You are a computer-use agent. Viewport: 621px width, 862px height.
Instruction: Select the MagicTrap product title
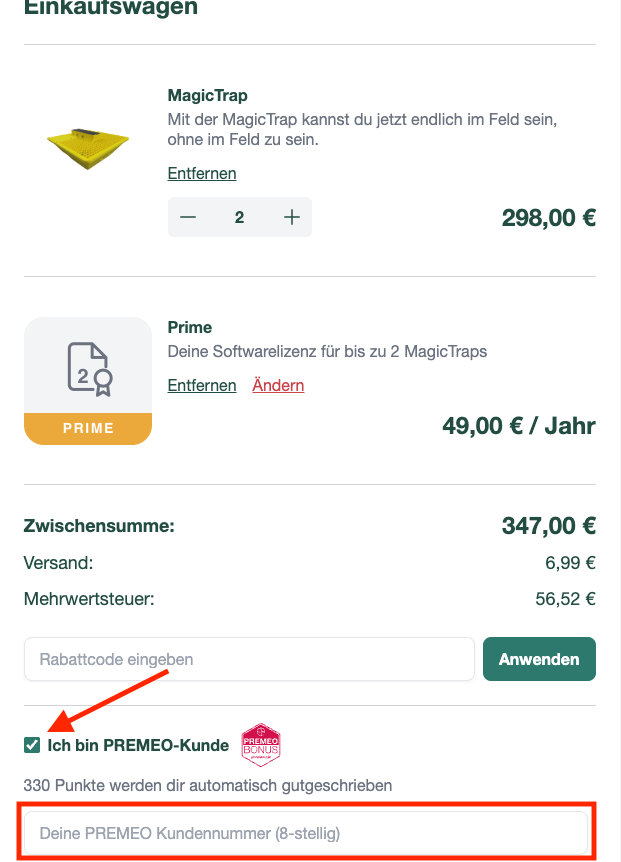pyautogui.click(x=207, y=97)
